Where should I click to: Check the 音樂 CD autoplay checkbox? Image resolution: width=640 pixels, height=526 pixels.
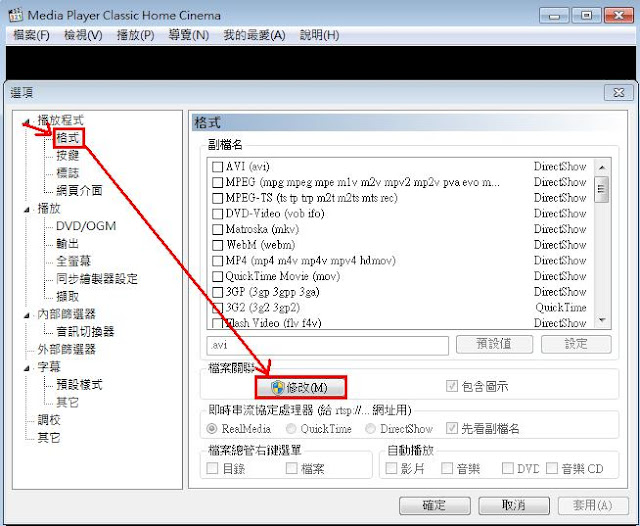point(551,468)
